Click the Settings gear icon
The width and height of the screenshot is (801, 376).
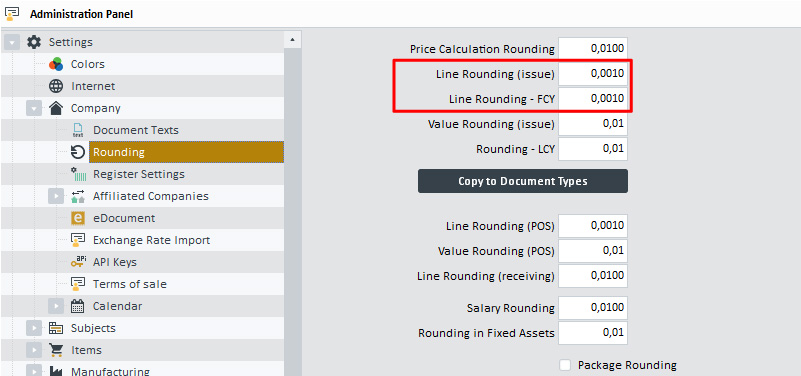point(34,42)
